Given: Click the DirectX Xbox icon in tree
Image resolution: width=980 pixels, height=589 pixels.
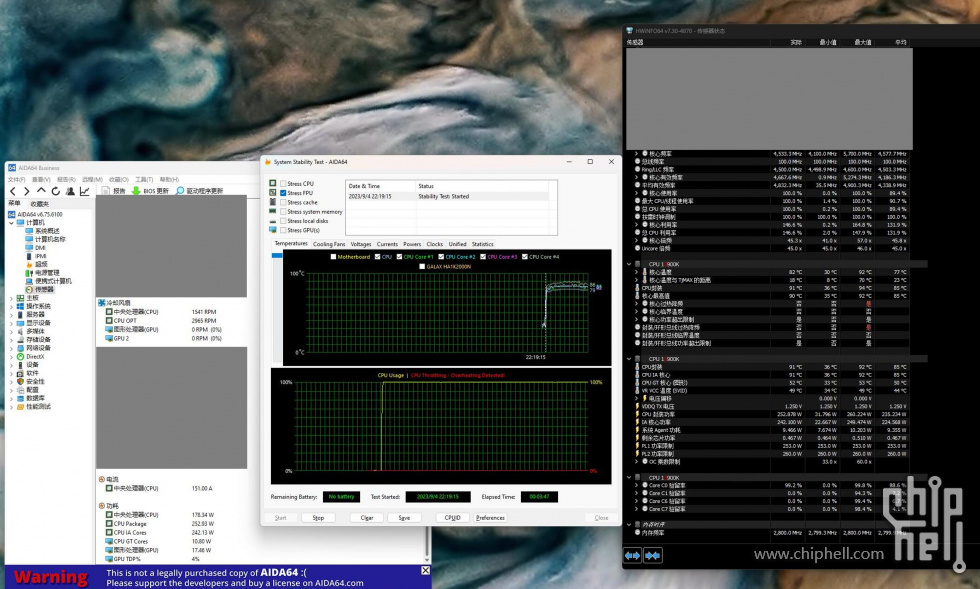Looking at the screenshot, I should [20, 356].
